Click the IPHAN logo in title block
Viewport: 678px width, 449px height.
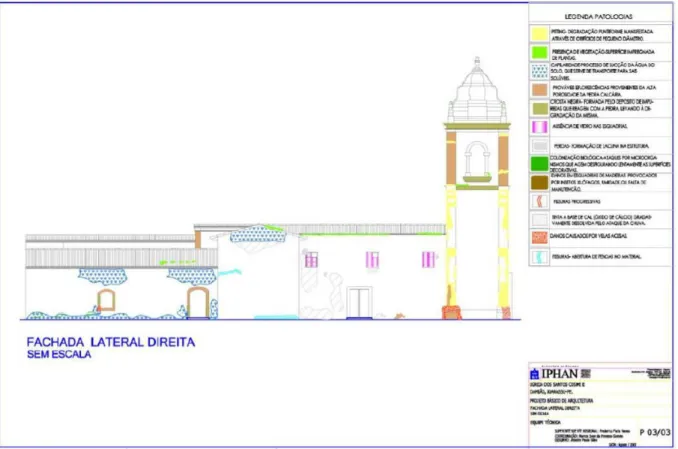(554, 373)
